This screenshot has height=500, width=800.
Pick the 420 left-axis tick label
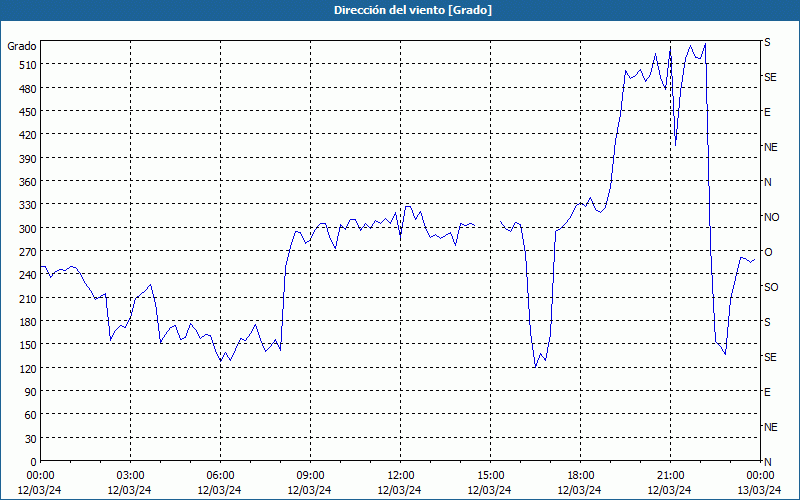coord(28,135)
